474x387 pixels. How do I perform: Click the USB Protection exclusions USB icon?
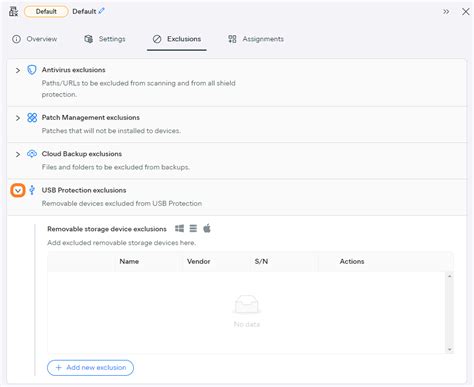(32, 190)
